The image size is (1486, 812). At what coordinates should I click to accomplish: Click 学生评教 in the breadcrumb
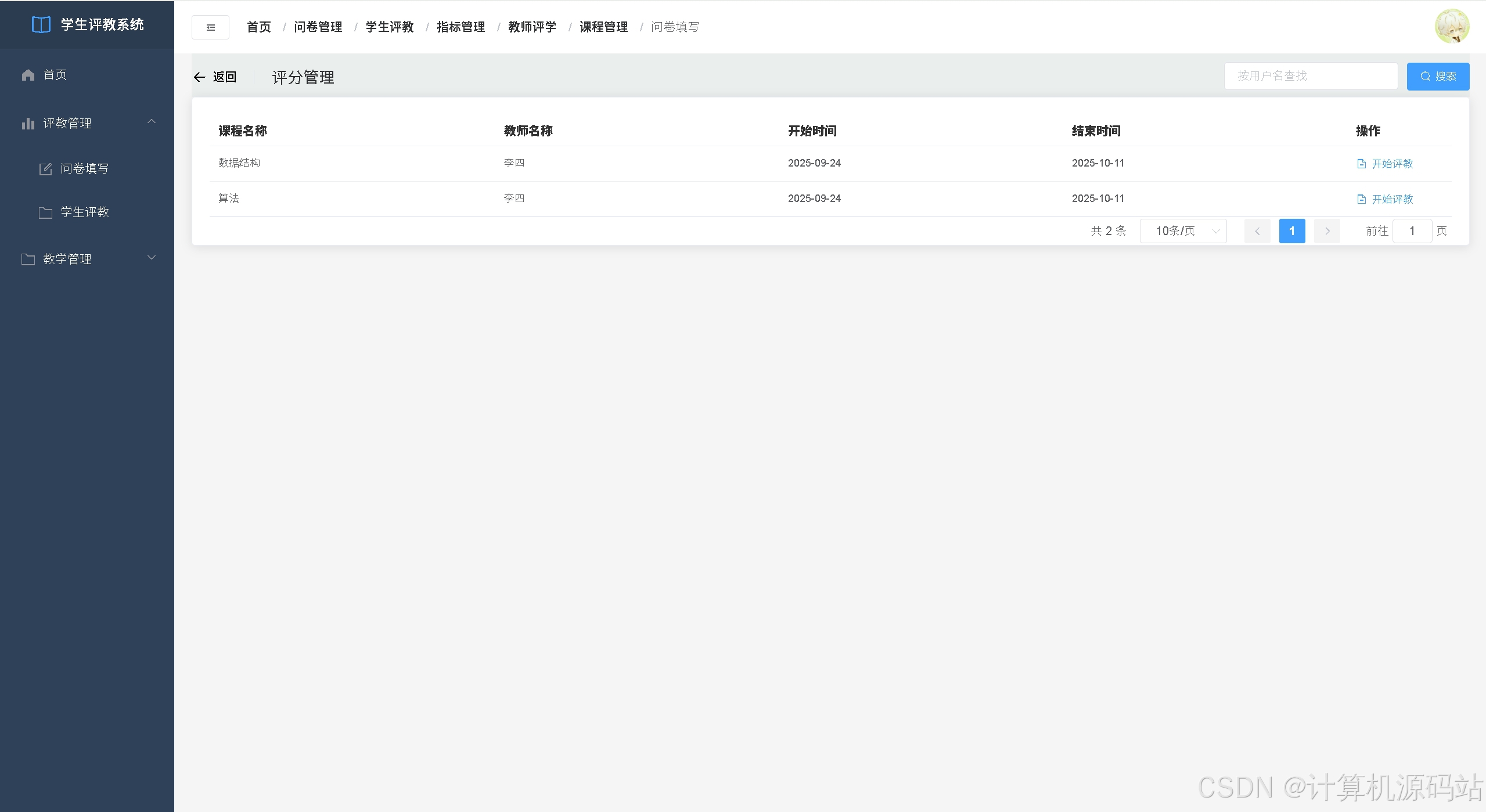click(x=390, y=27)
